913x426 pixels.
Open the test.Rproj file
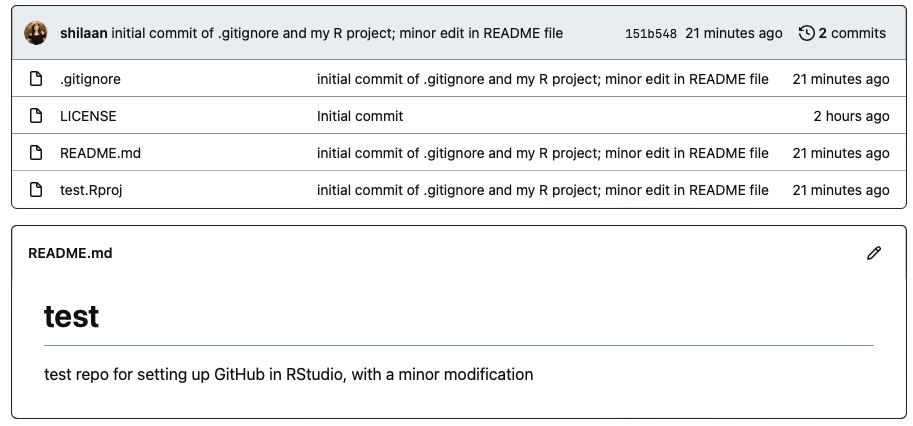click(x=91, y=190)
